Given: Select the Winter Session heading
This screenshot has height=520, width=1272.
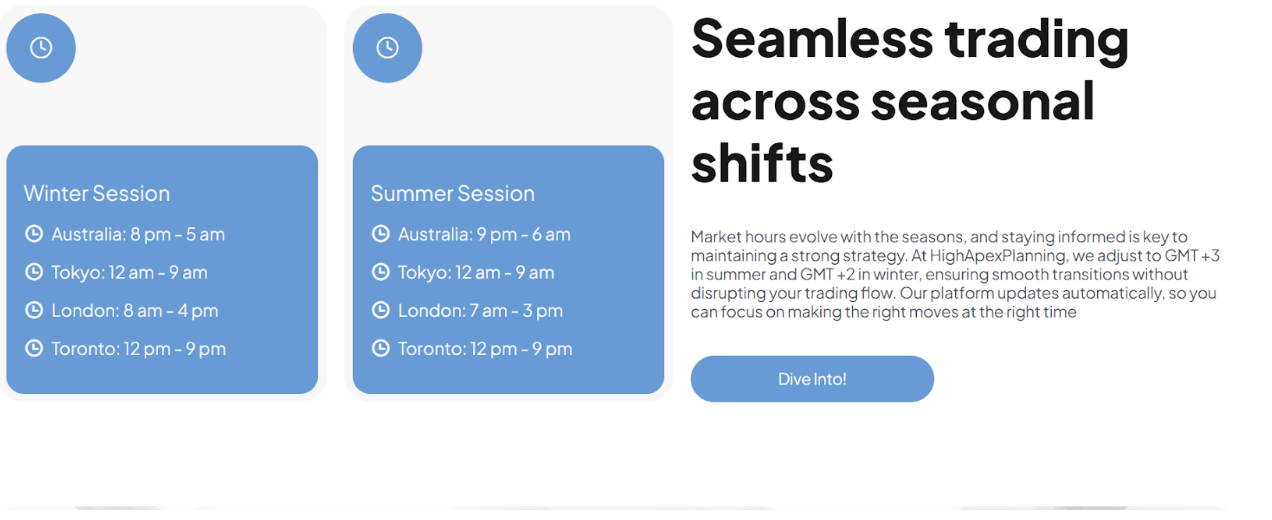Looking at the screenshot, I should tap(97, 193).
